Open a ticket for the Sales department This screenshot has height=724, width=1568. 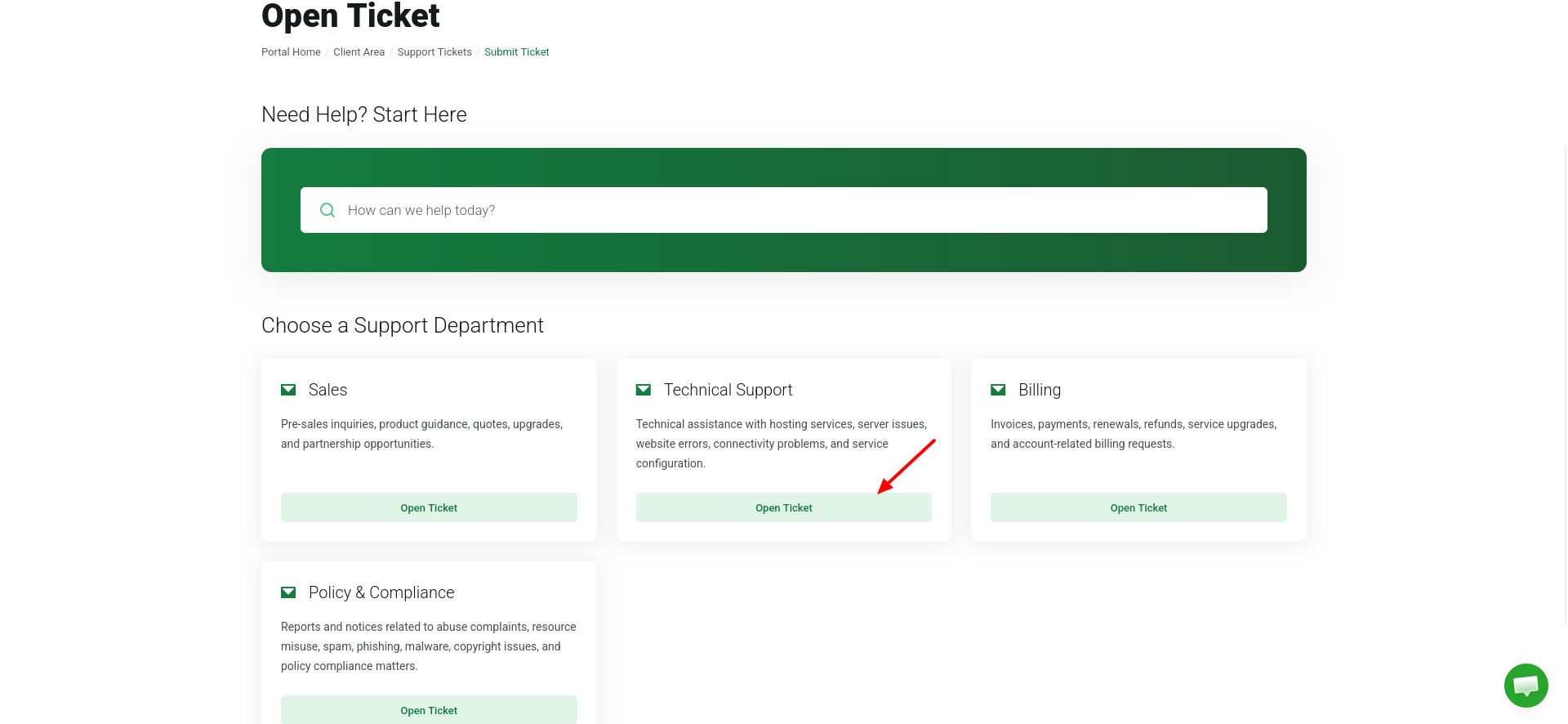click(429, 507)
